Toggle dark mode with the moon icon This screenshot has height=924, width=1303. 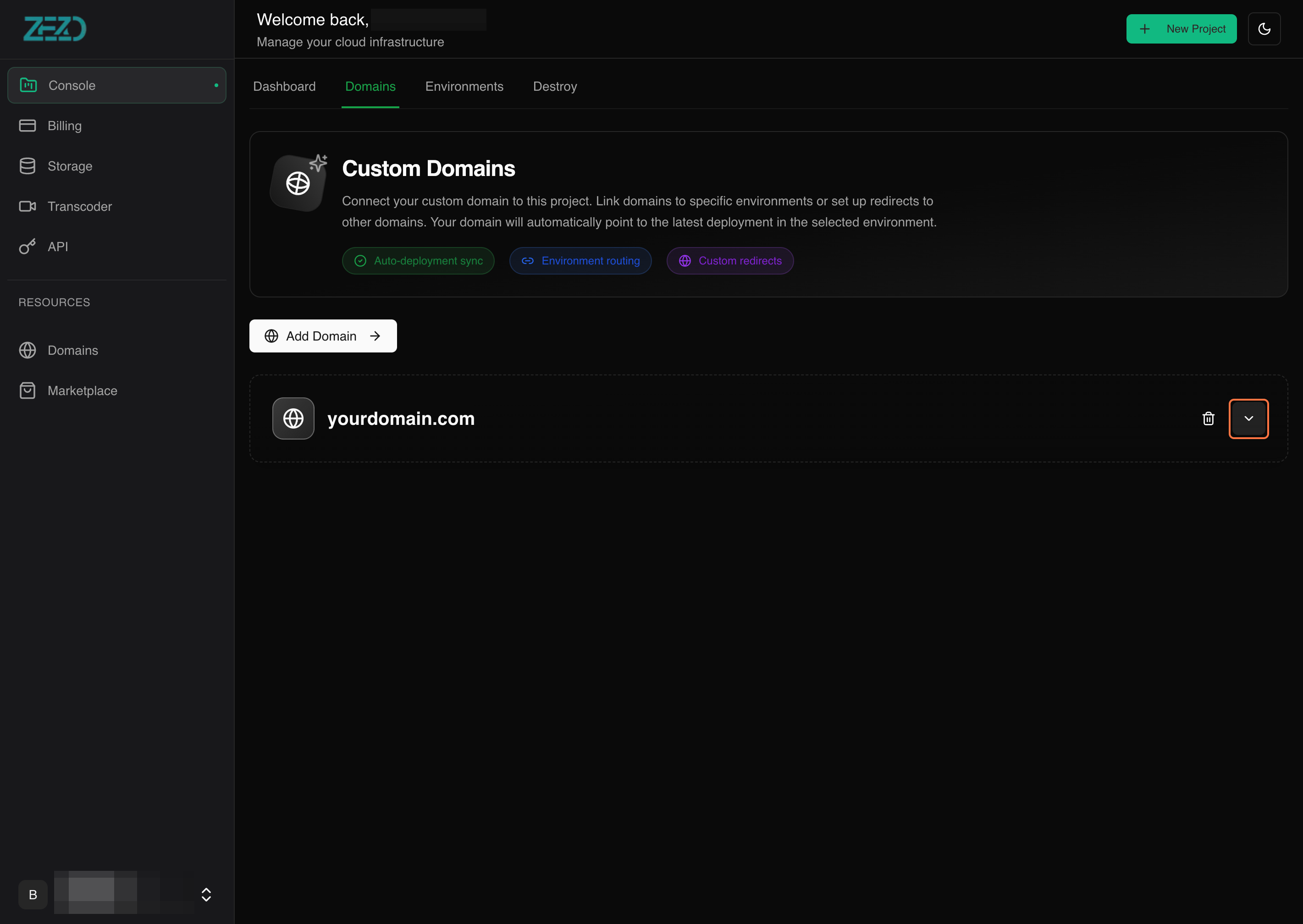point(1264,29)
